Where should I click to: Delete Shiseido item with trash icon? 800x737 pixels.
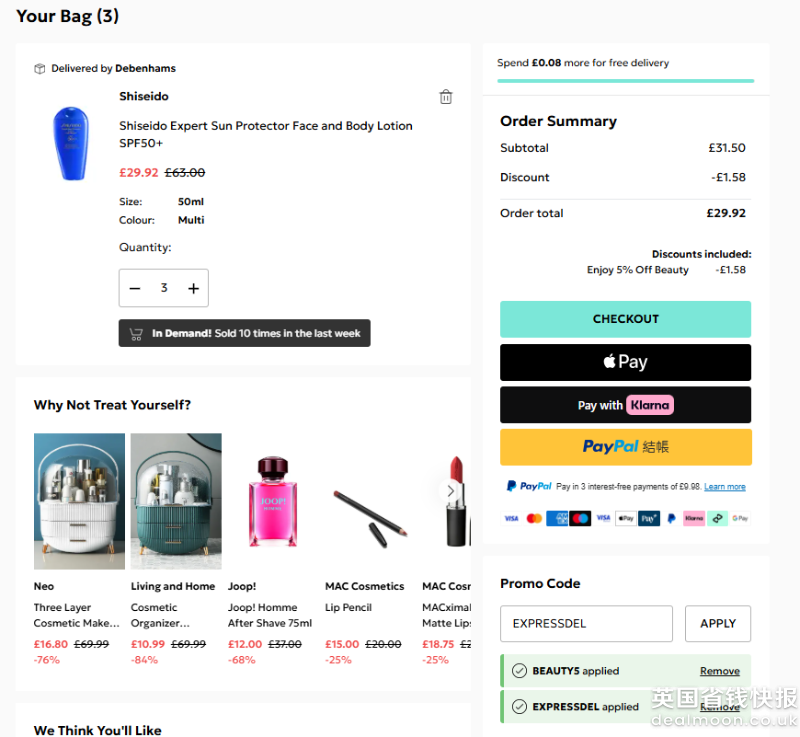[446, 97]
